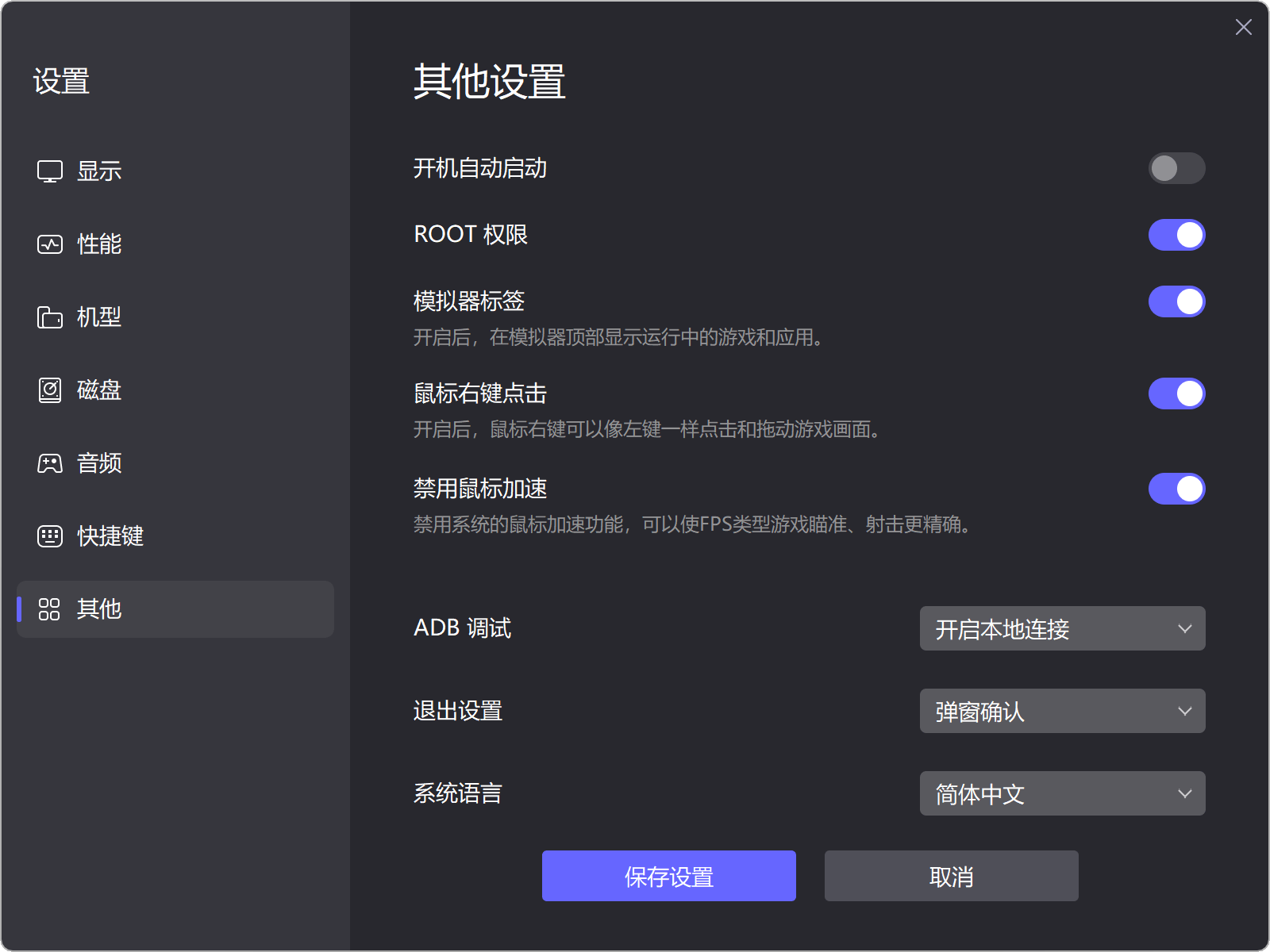1270x952 pixels.
Task: Expand the 退出设置 dropdown showing 弹窗确认
Action: 1062,711
